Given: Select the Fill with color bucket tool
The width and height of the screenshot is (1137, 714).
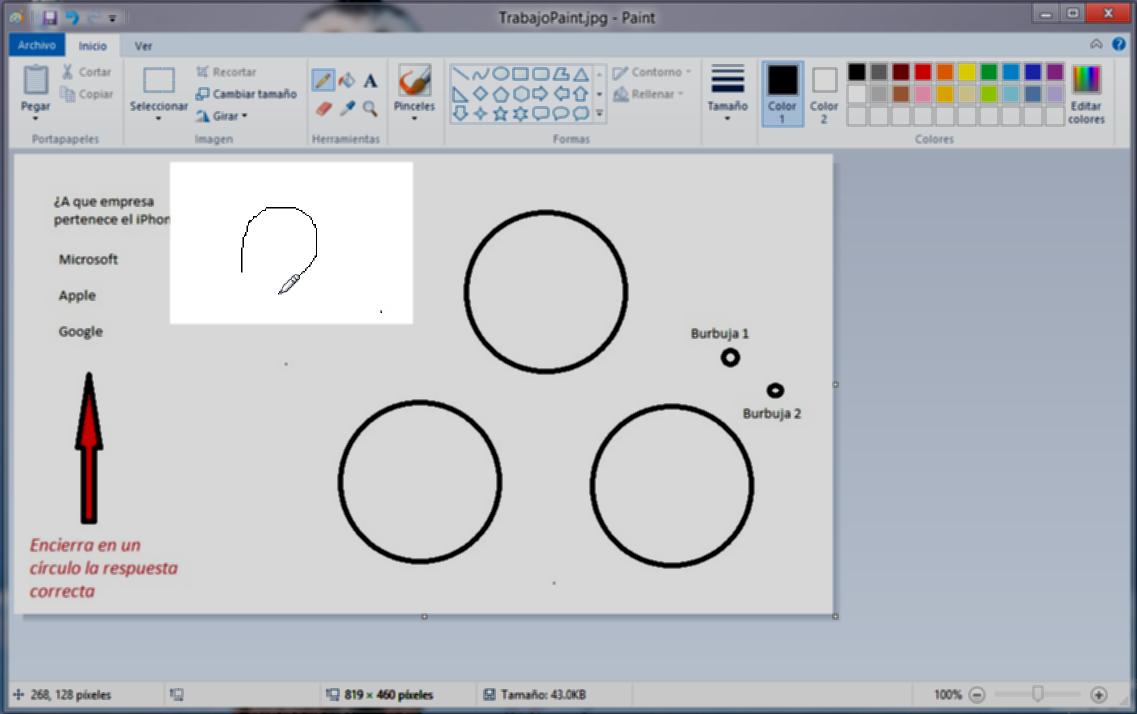Looking at the screenshot, I should [x=347, y=81].
